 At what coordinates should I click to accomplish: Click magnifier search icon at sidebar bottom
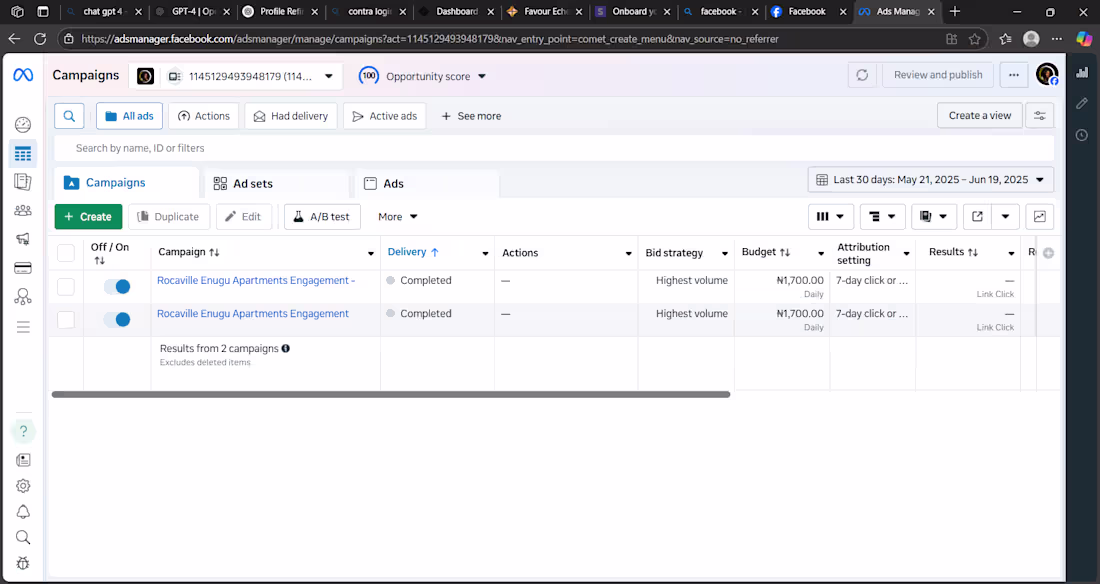click(x=23, y=538)
